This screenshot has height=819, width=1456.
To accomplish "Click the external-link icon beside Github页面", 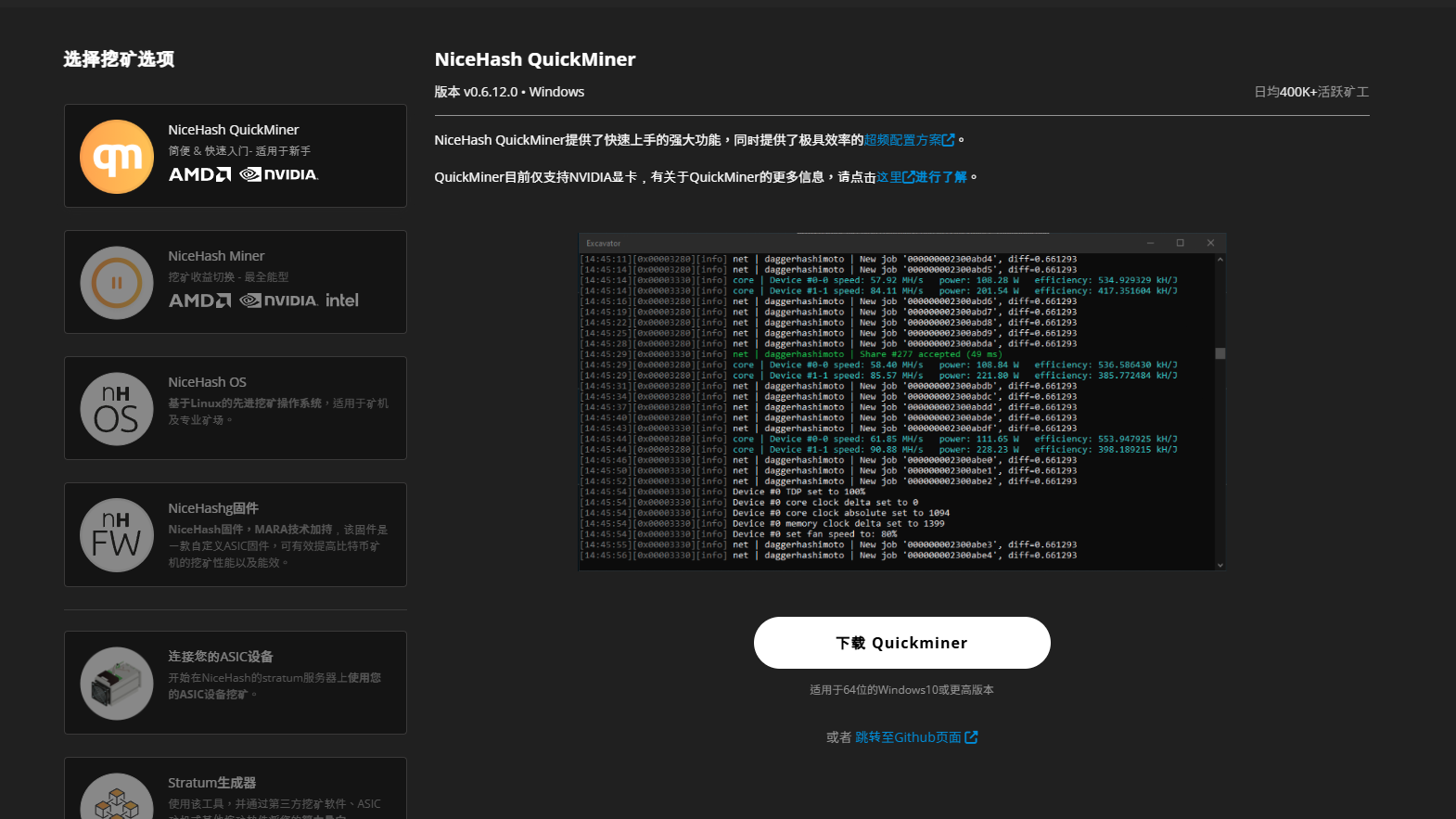I will (971, 737).
